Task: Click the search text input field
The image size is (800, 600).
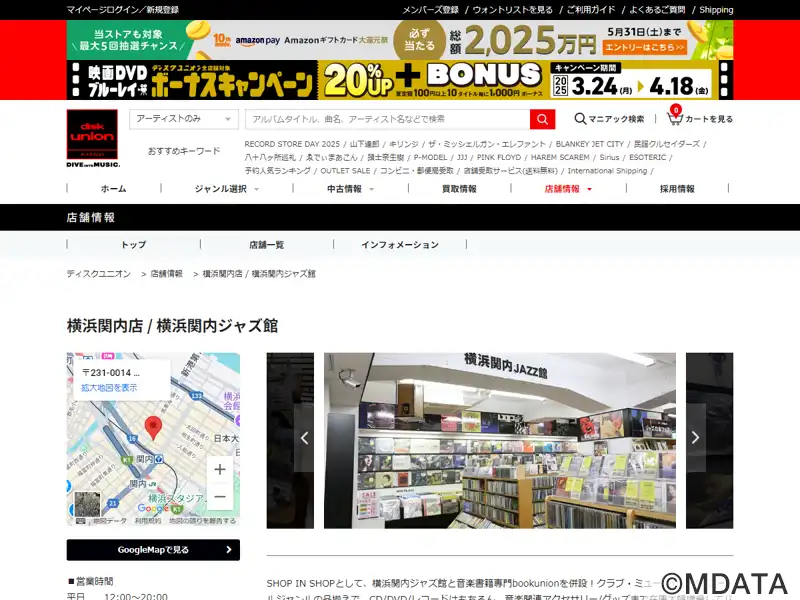Action: point(388,119)
